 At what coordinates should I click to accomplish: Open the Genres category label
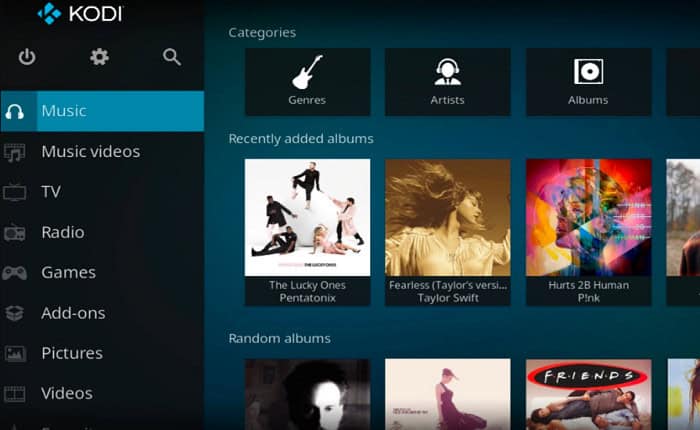pyautogui.click(x=307, y=100)
